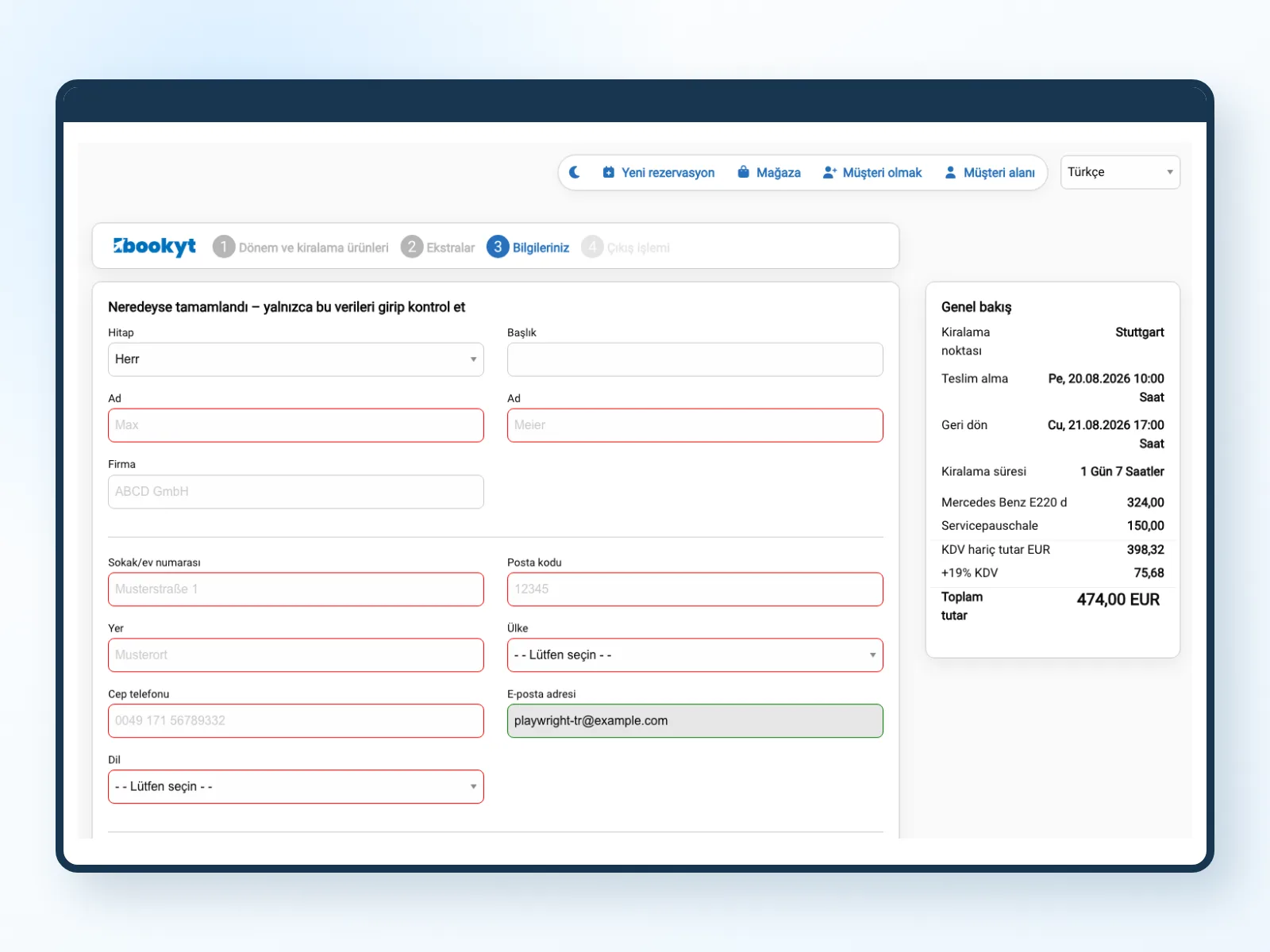The width and height of the screenshot is (1270, 952).
Task: Expand the Dil language selector
Action: coord(296,787)
